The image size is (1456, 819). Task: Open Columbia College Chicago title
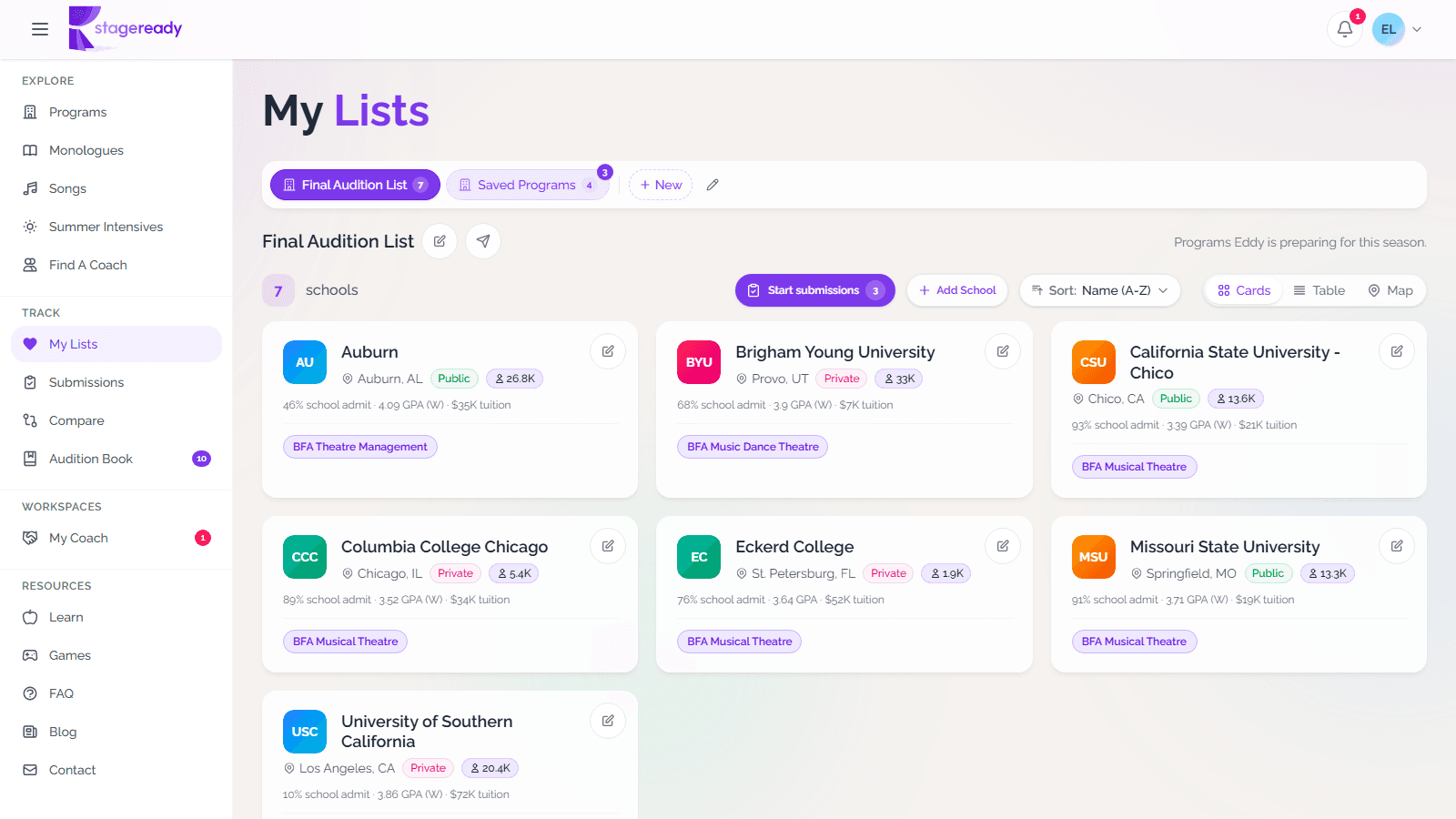pos(445,547)
